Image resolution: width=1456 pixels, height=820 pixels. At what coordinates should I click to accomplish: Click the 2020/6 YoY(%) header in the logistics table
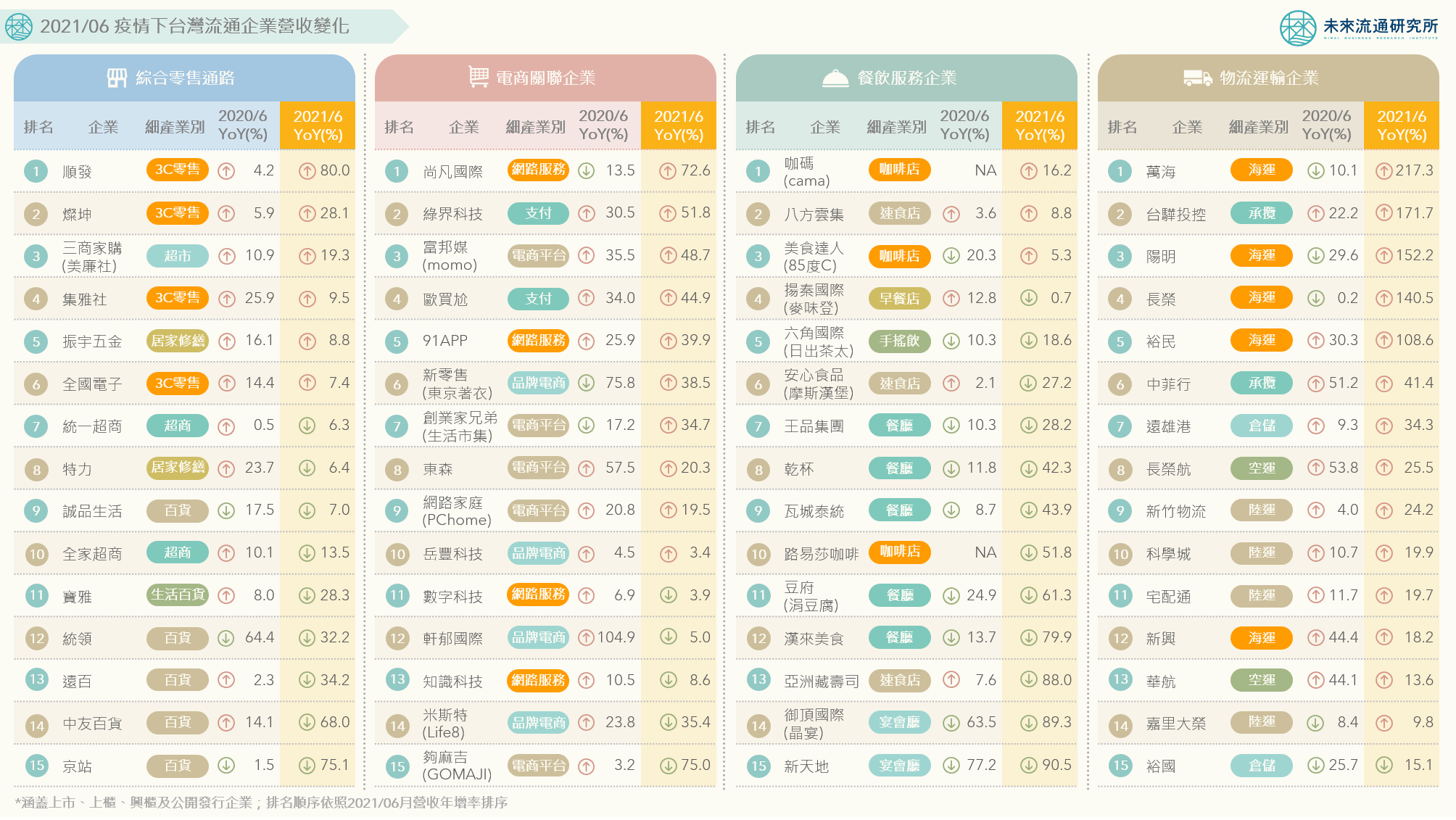pos(1326,125)
